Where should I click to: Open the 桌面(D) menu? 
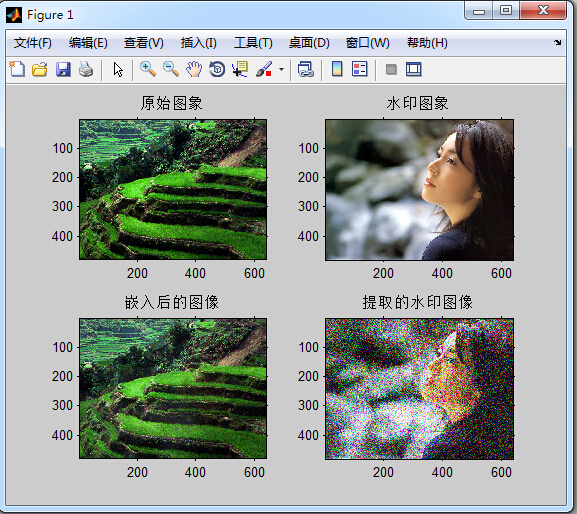(x=309, y=43)
